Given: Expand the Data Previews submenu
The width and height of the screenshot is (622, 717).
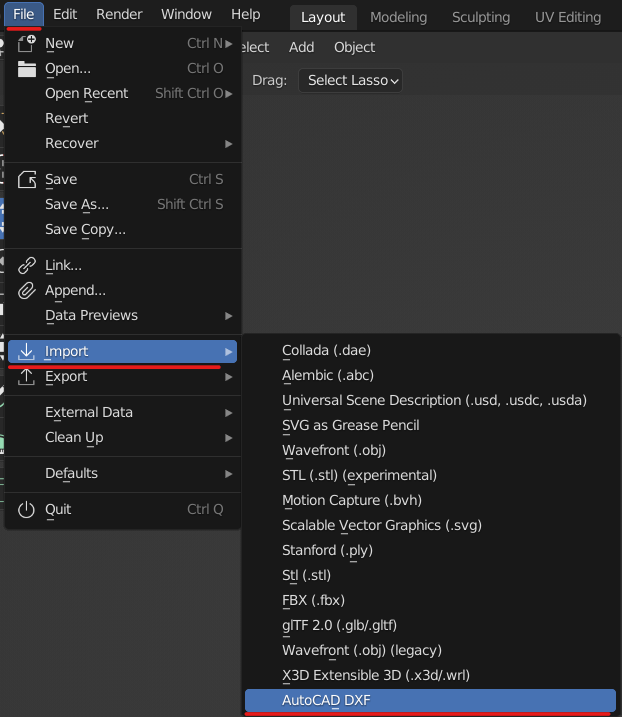Looking at the screenshot, I should pyautogui.click(x=229, y=316).
